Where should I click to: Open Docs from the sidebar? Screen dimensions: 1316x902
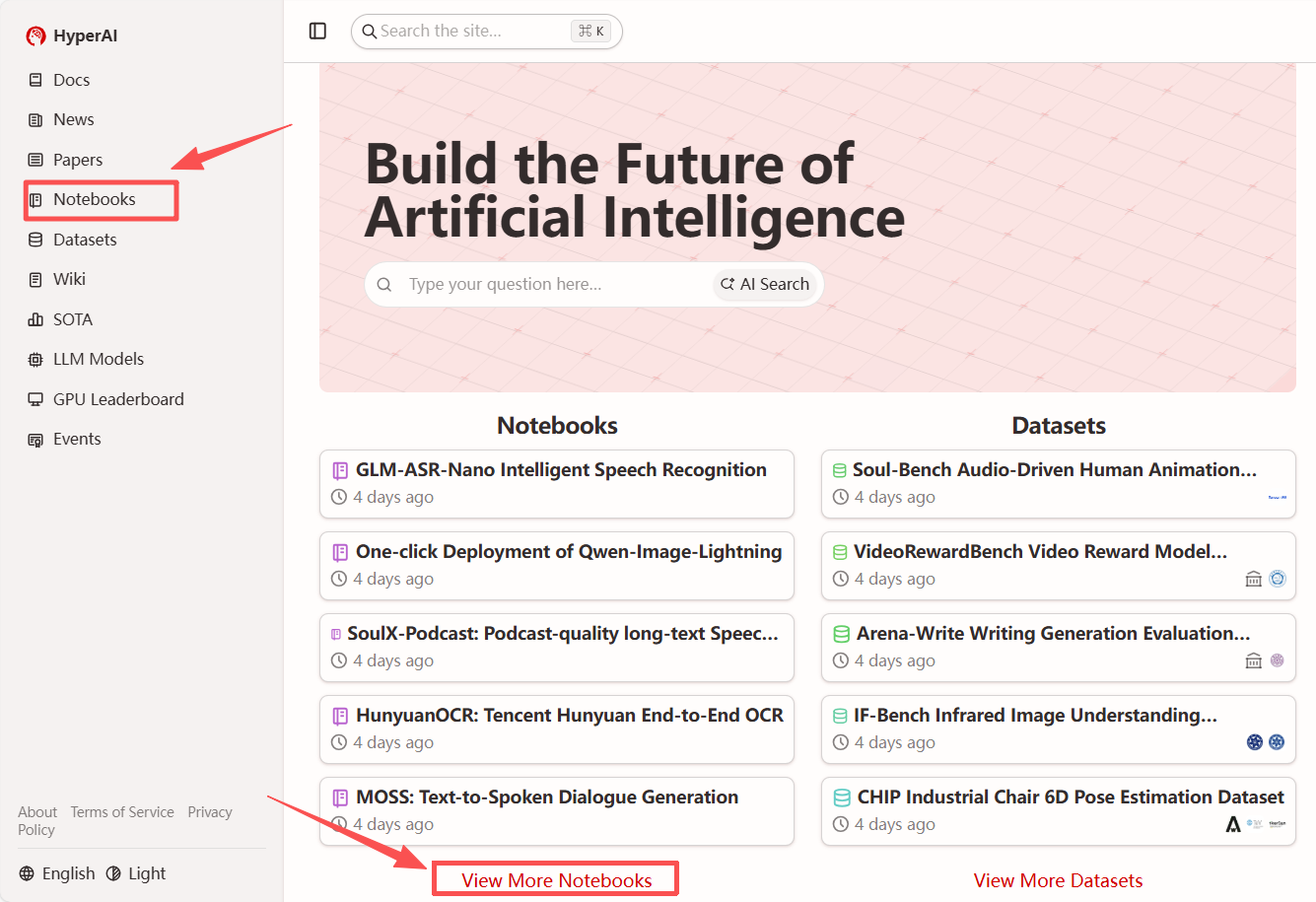tap(71, 80)
